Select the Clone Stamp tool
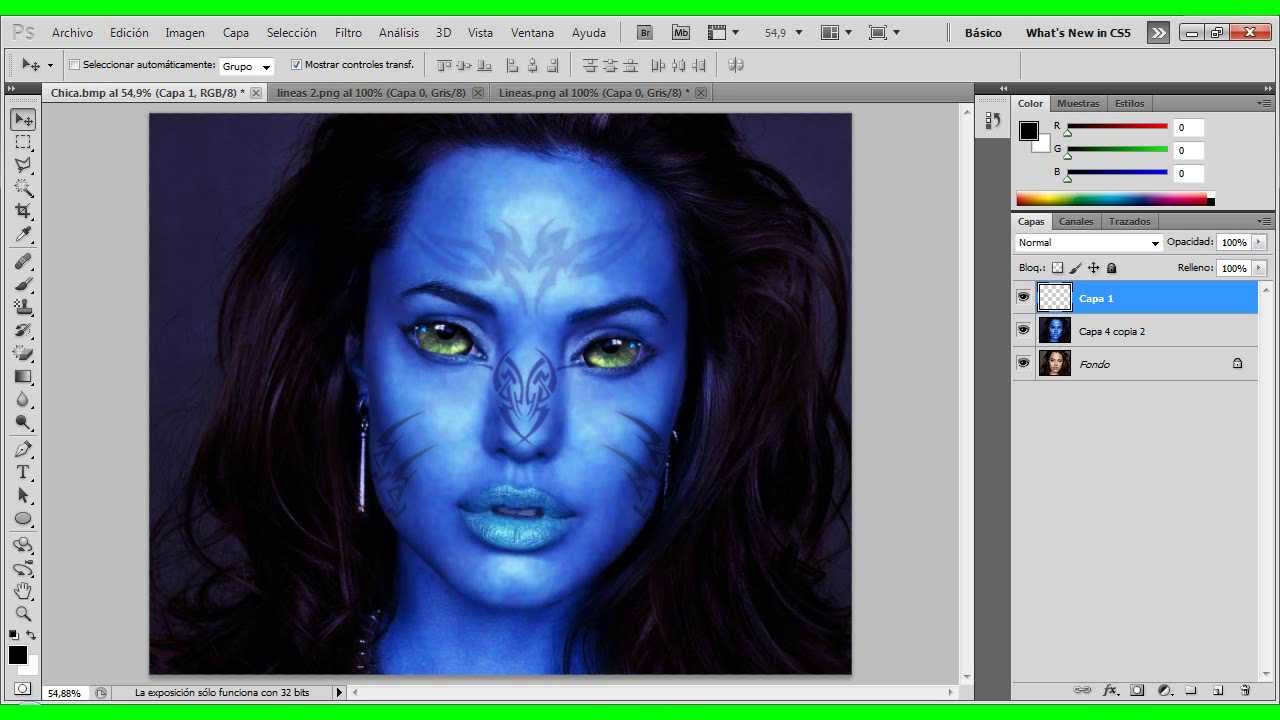The image size is (1280, 720). click(23, 308)
